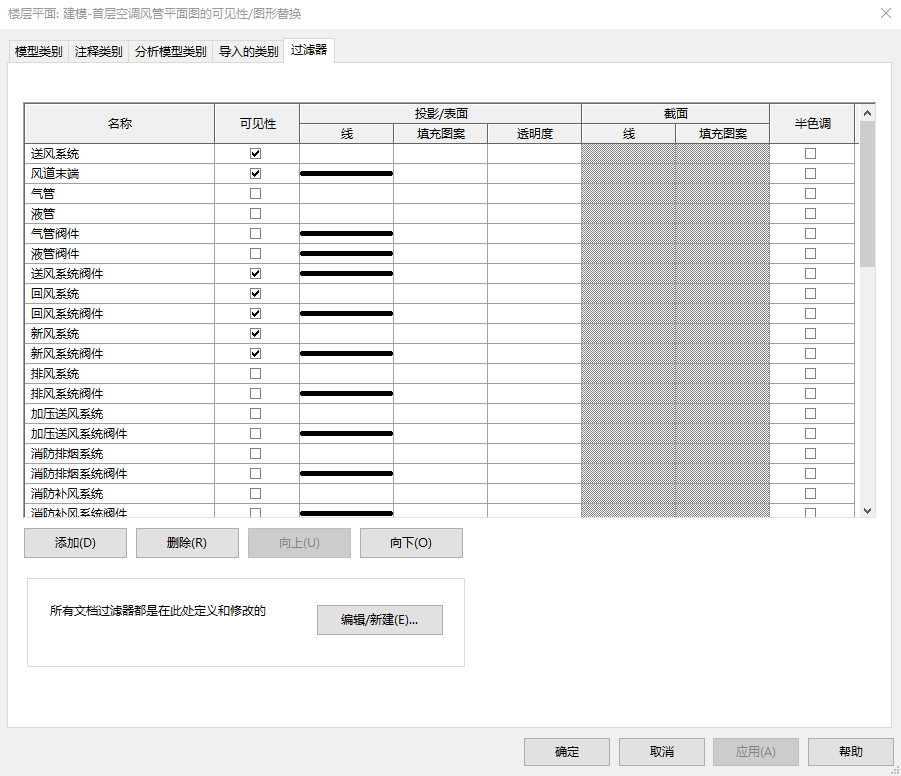Edit projection line override for 消防排烟系统阀件
Image resolution: width=901 pixels, height=776 pixels.
point(346,474)
